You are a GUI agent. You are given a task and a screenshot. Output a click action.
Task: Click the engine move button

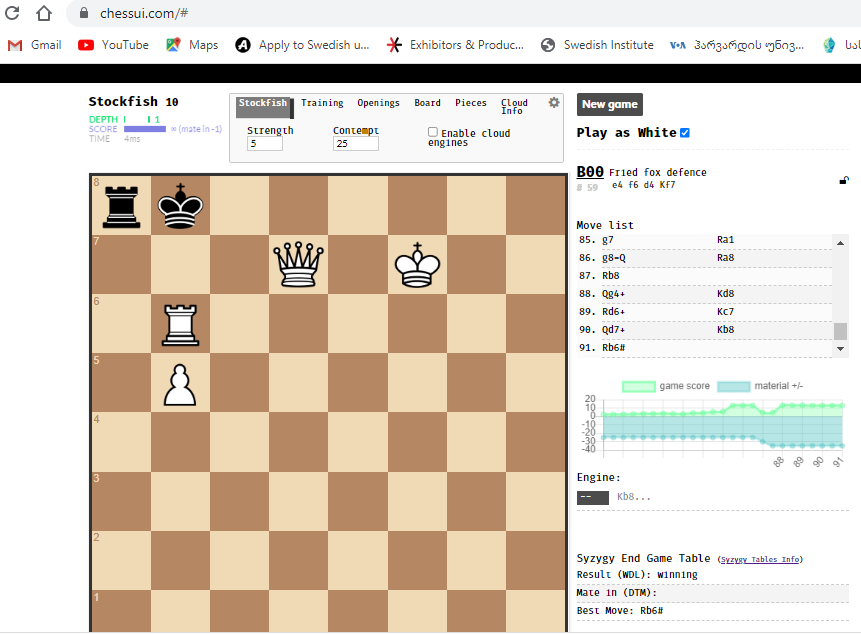click(x=592, y=497)
